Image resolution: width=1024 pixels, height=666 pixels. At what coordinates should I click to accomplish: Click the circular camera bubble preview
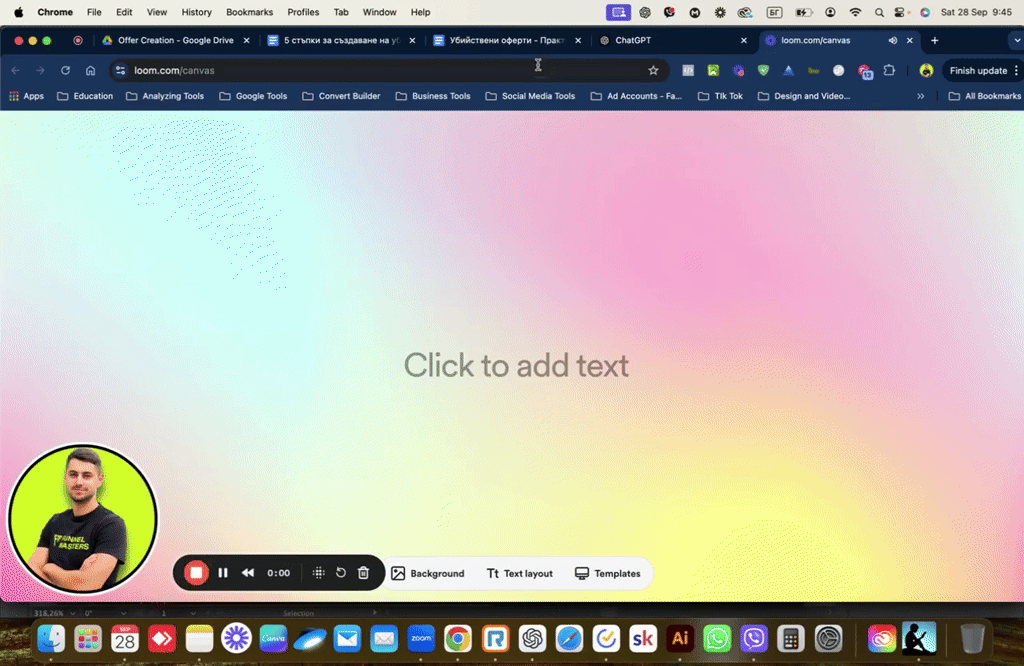coord(82,519)
